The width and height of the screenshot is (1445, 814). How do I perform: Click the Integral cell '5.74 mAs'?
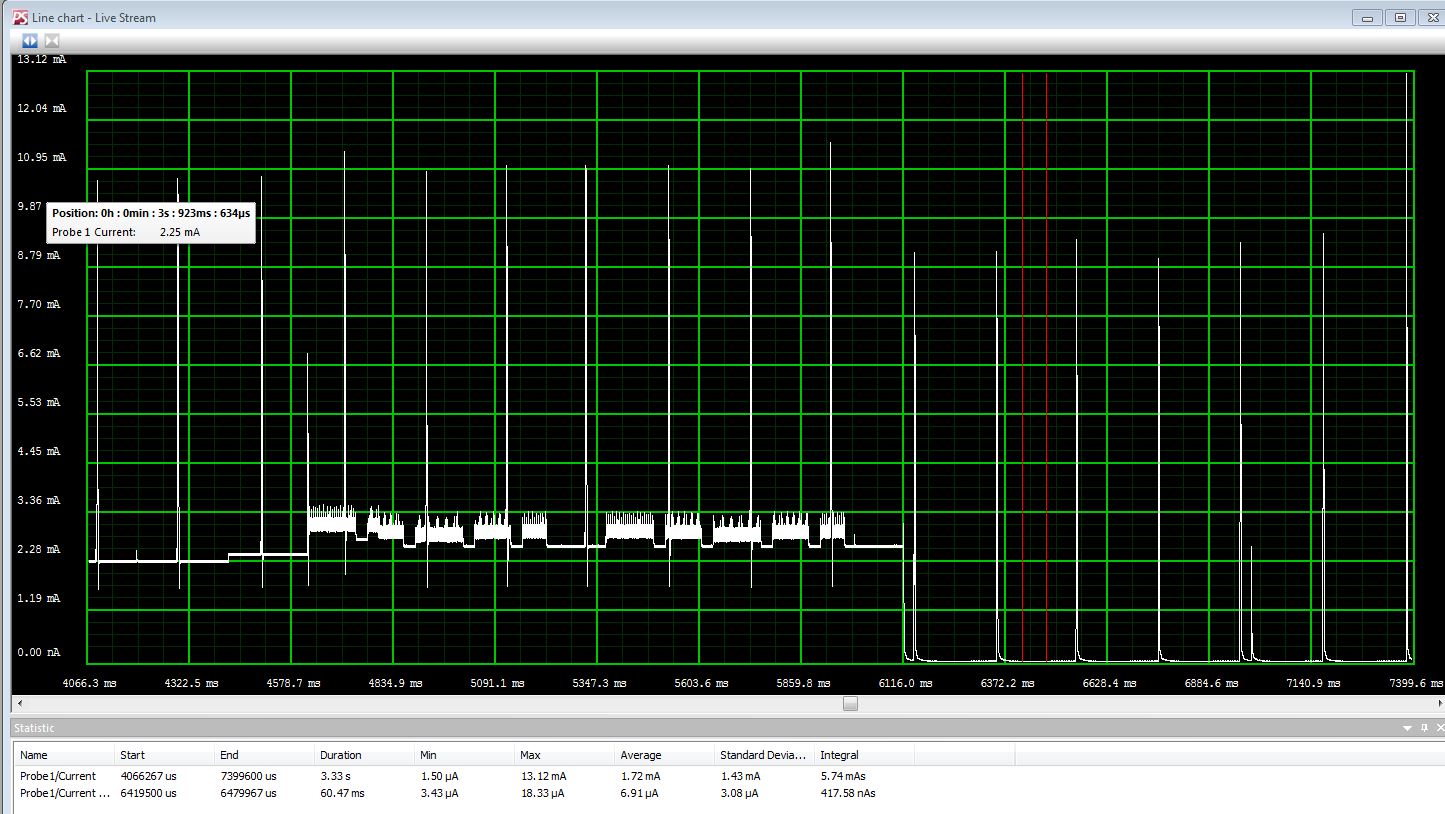tap(843, 776)
